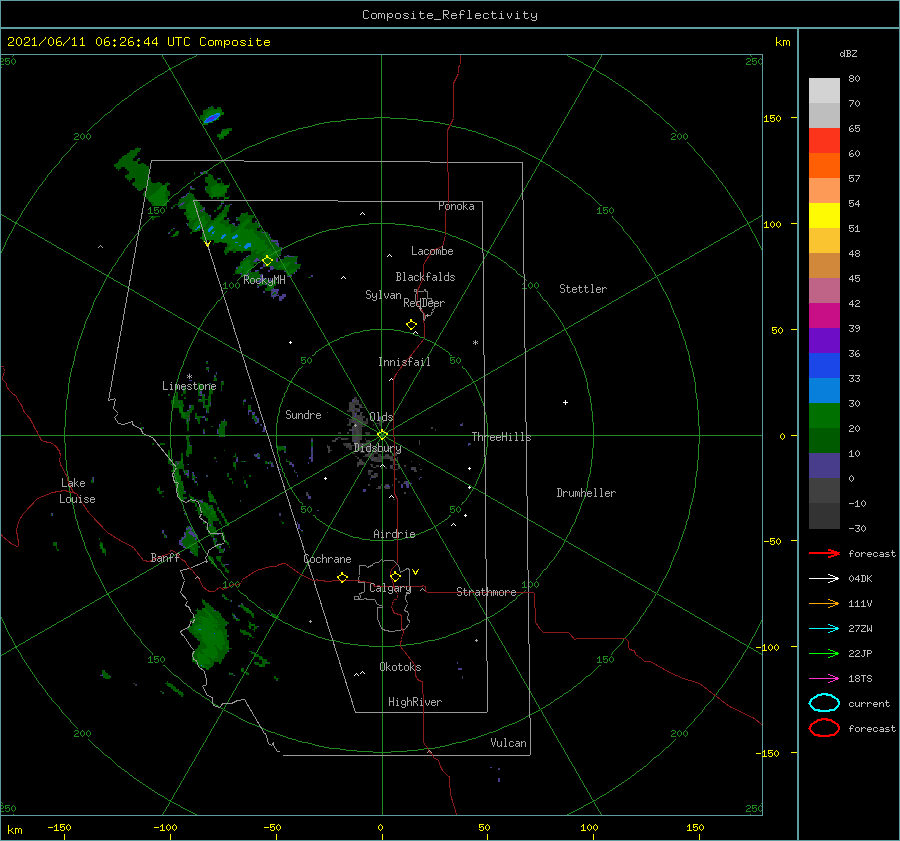Viewport: 900px width, 841px height.
Task: Click the Banff town label
Action: [164, 557]
